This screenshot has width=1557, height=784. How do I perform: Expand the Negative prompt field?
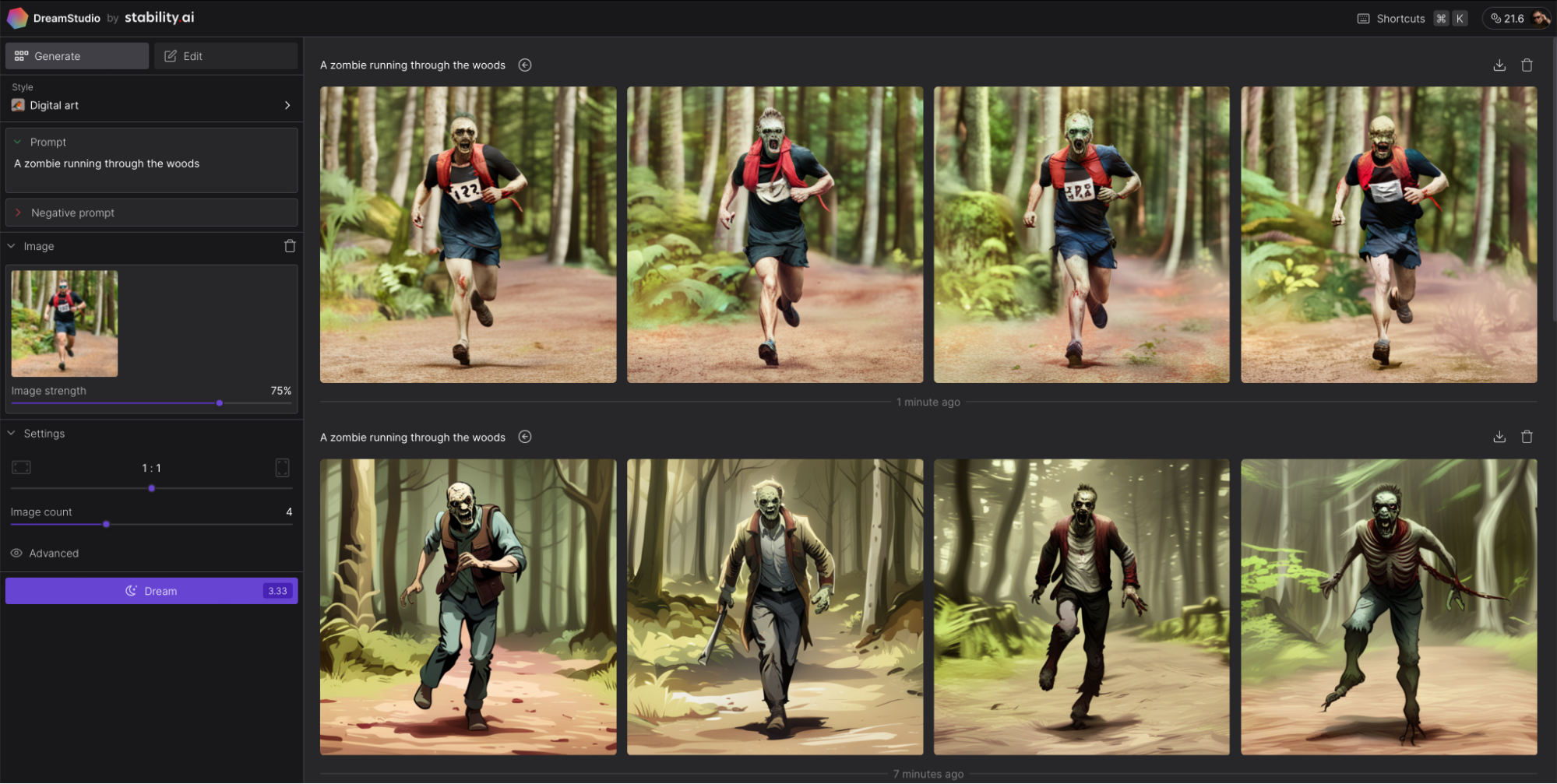[72, 213]
